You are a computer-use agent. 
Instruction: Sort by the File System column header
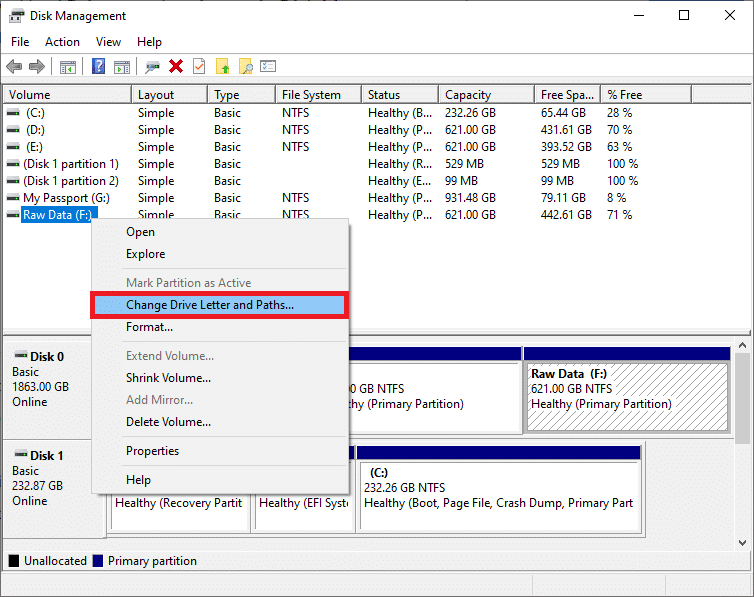311,95
